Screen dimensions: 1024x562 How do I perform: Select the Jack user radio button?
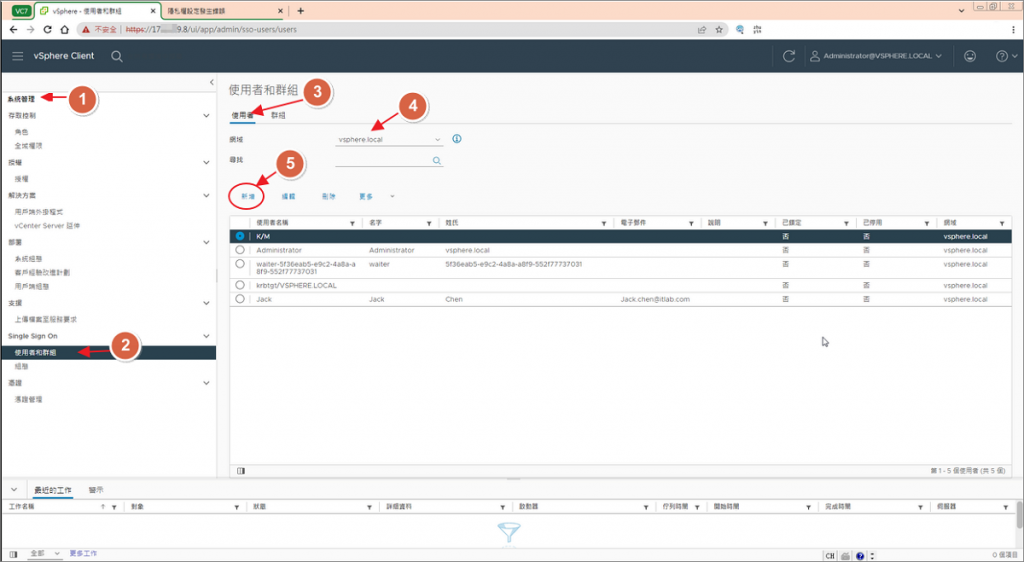(240, 299)
